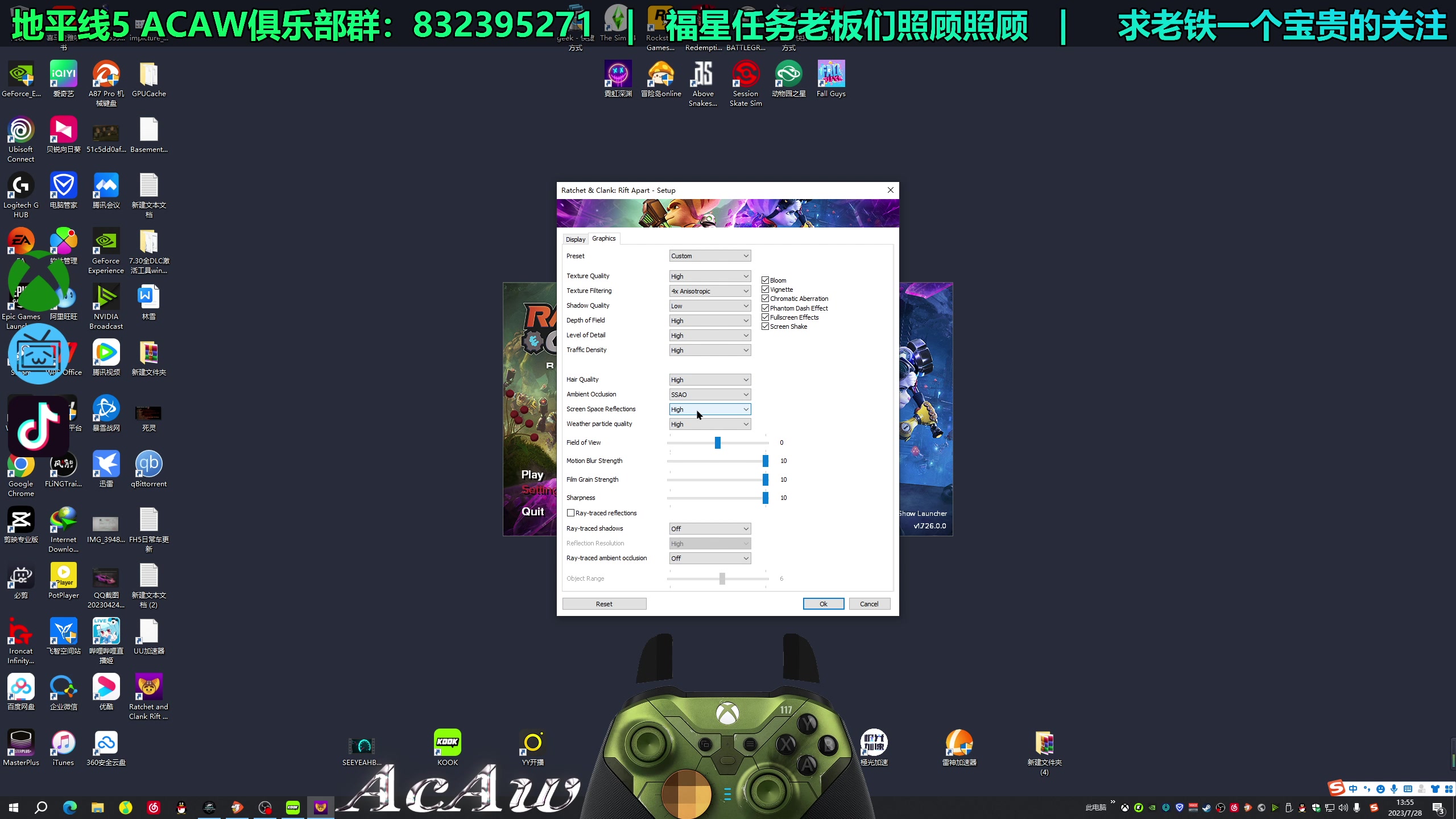Adjust the Field of View slider
The width and height of the screenshot is (1456, 819).
(718, 442)
